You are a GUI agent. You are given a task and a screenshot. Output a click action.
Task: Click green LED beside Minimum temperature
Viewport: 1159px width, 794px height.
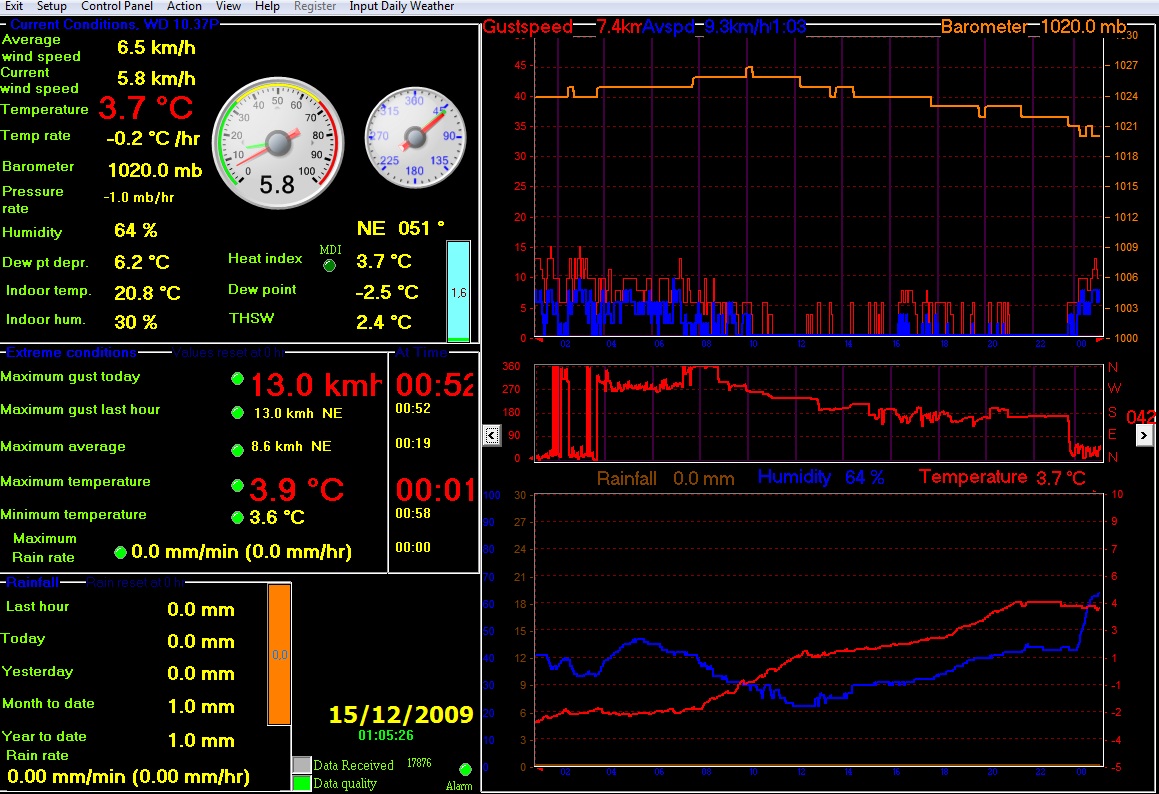[238, 517]
